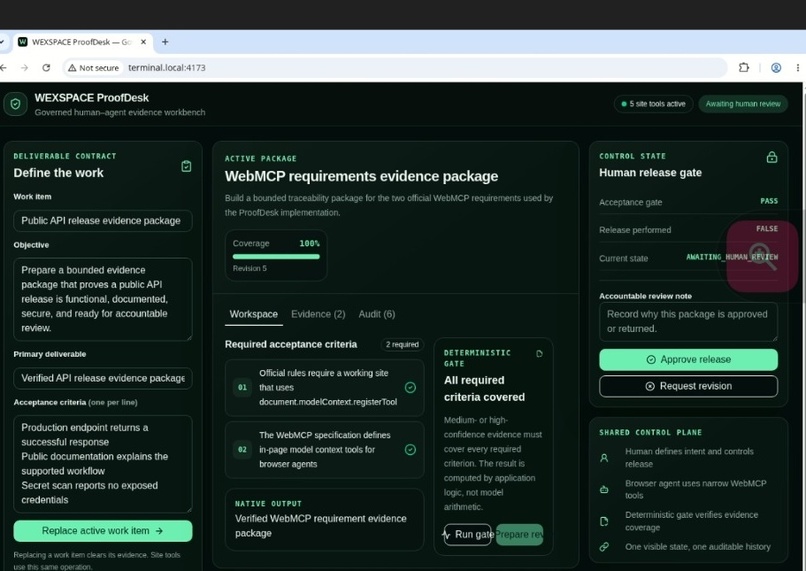Viewport: 806px width, 571px height.
Task: Focus the Work item input field
Action: (103, 221)
